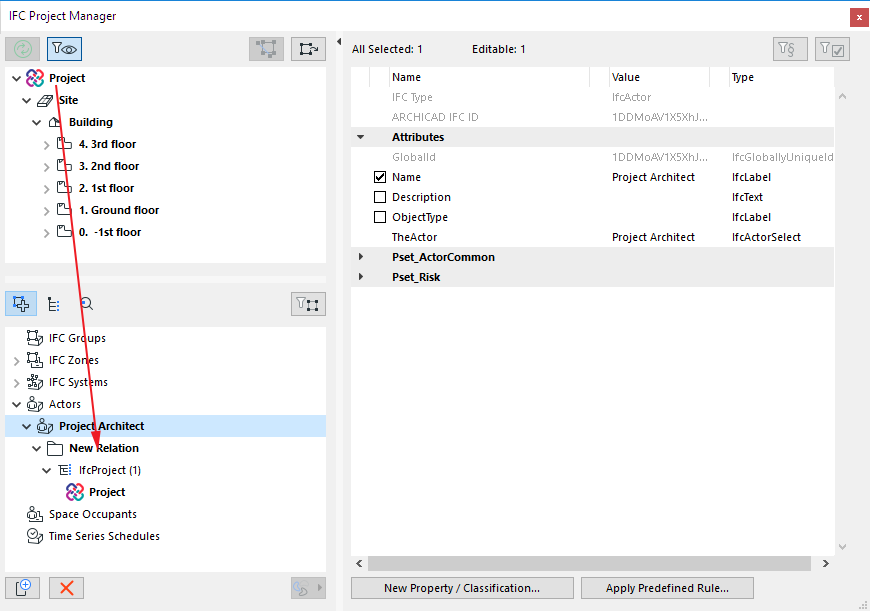This screenshot has height=611, width=870.
Task: Click the 3. 2nd floor story icon
Action: click(64, 165)
